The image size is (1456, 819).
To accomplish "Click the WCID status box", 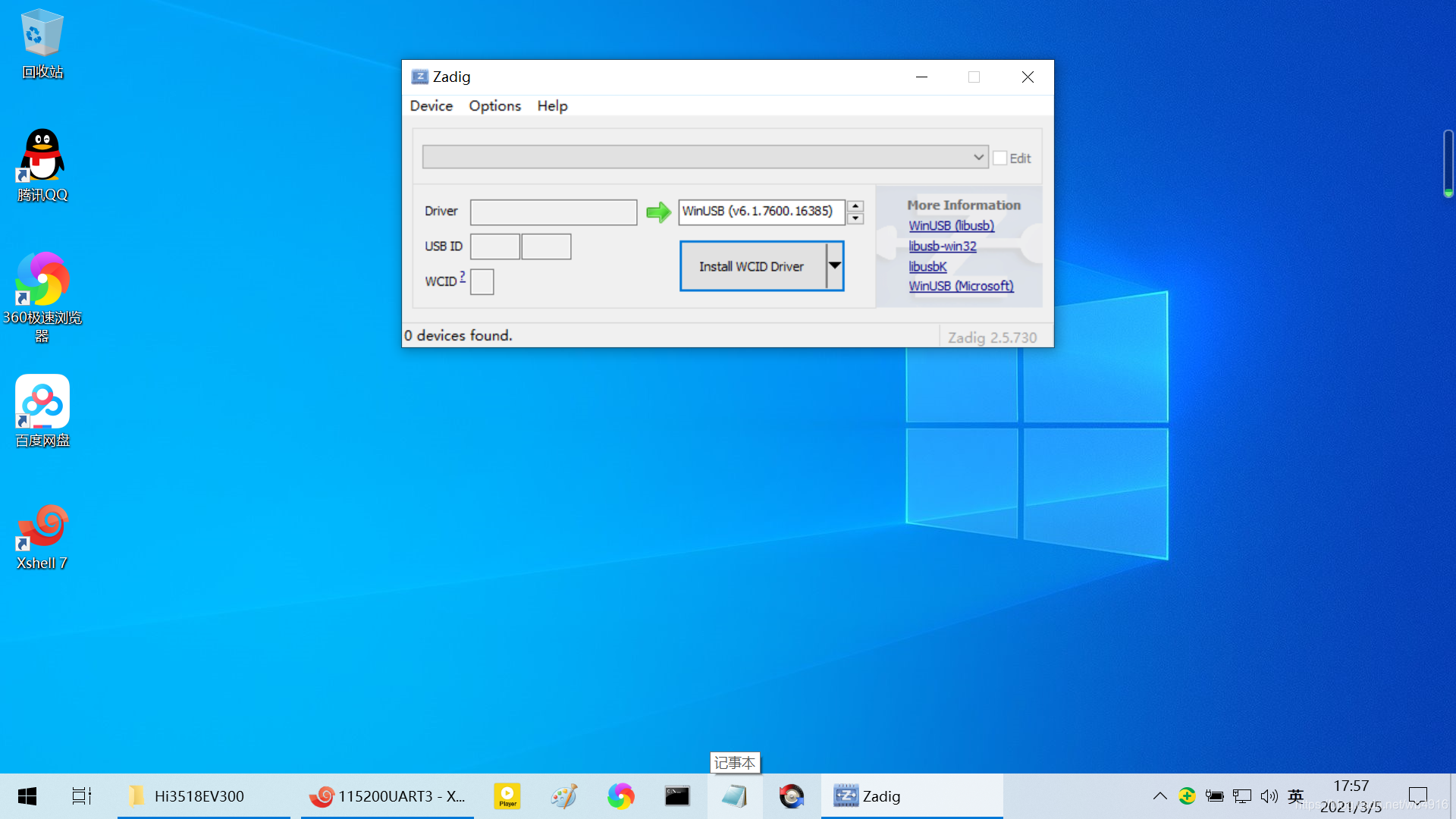I will coord(482,282).
